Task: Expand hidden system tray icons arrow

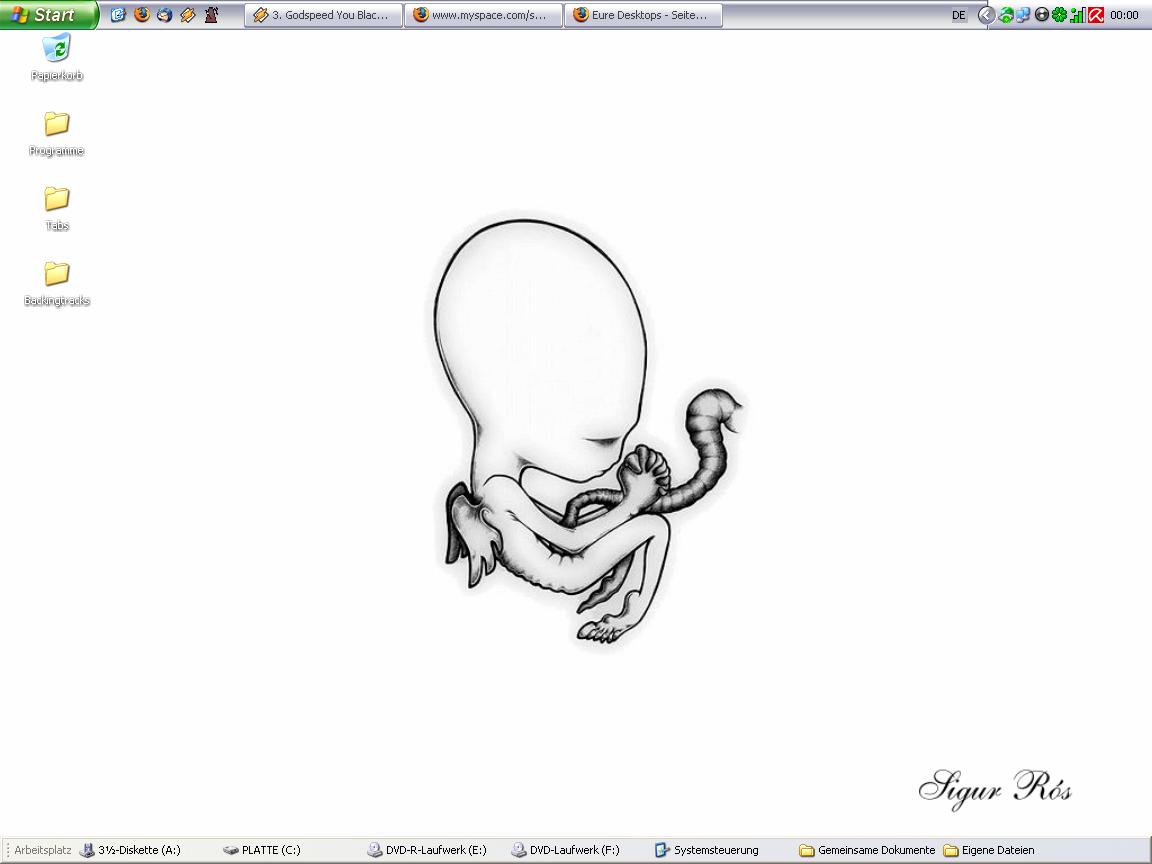Action: tap(987, 15)
